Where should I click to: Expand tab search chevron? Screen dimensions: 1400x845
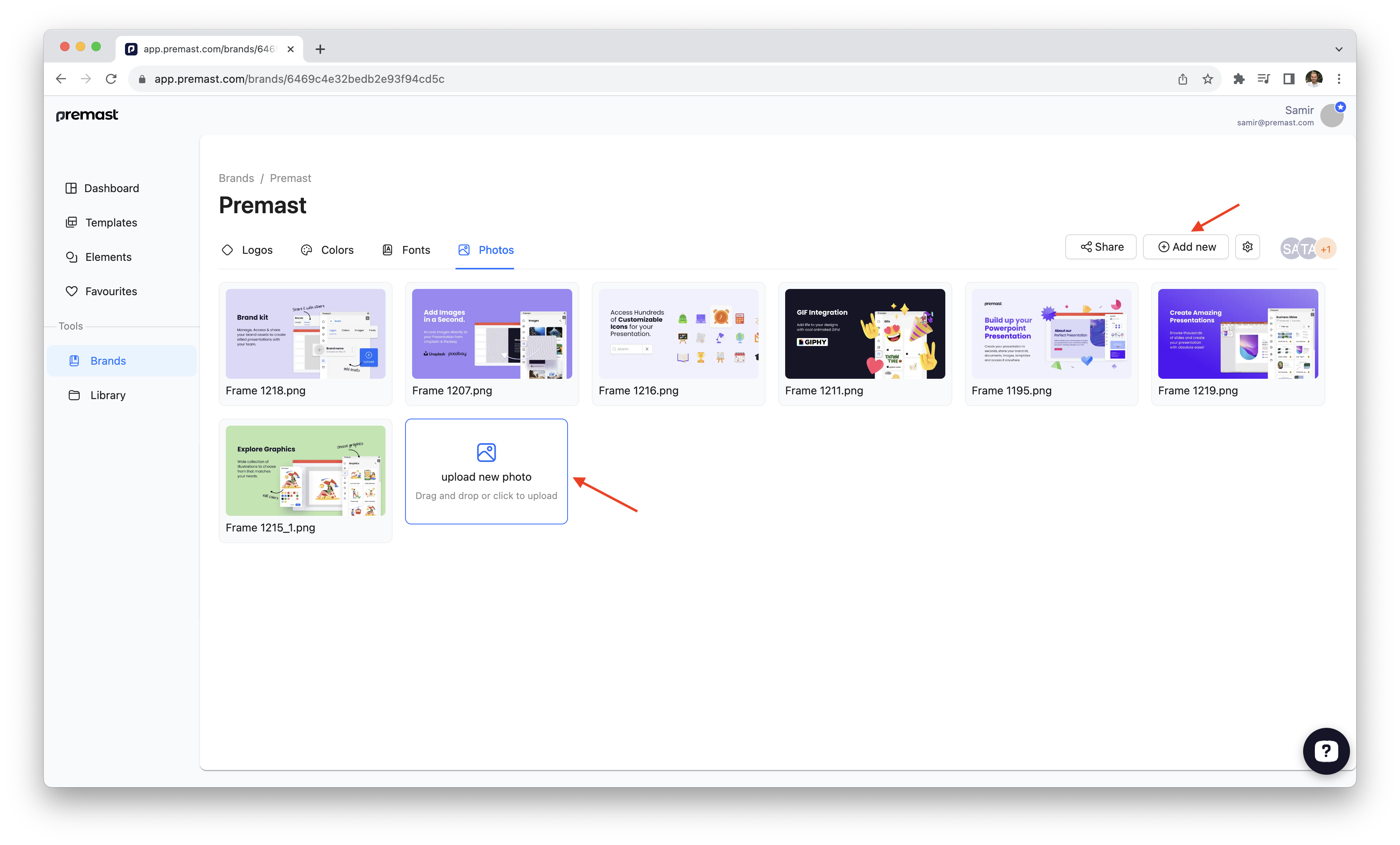click(x=1339, y=50)
